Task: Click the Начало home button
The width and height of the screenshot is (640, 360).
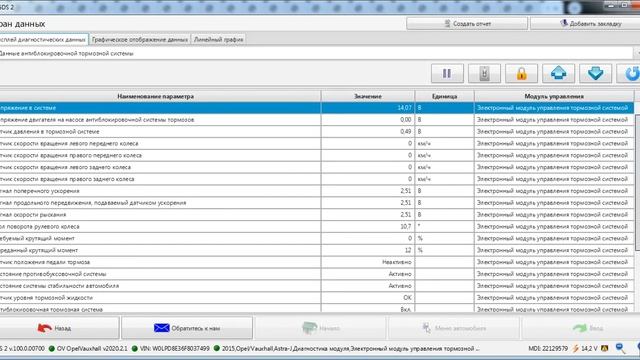Action: click(x=320, y=328)
